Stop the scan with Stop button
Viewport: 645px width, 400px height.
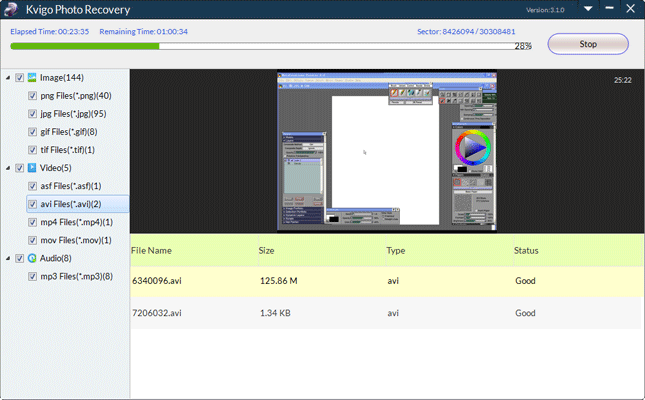point(588,44)
